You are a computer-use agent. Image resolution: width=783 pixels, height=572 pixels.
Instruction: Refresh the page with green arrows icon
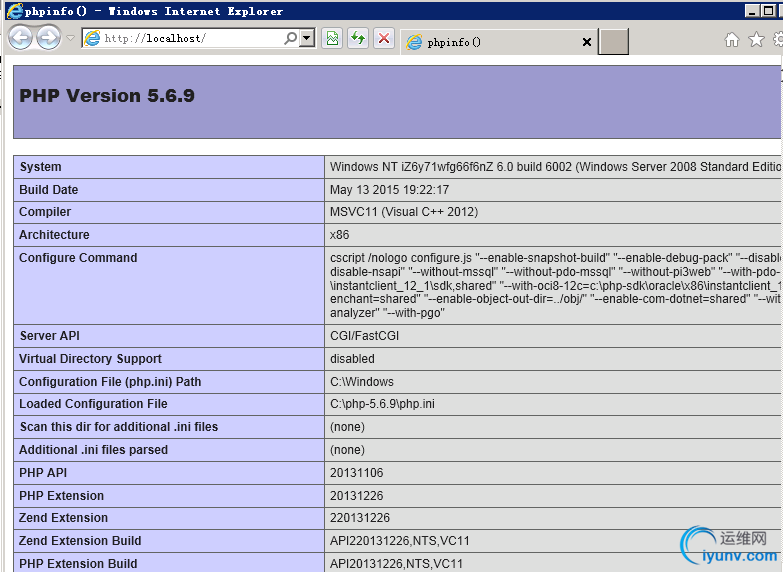(x=358, y=38)
